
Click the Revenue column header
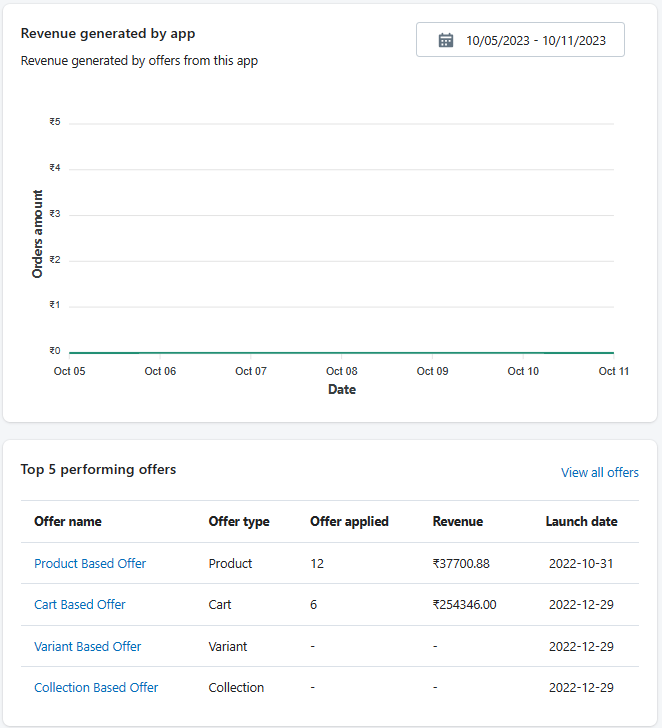click(x=458, y=522)
